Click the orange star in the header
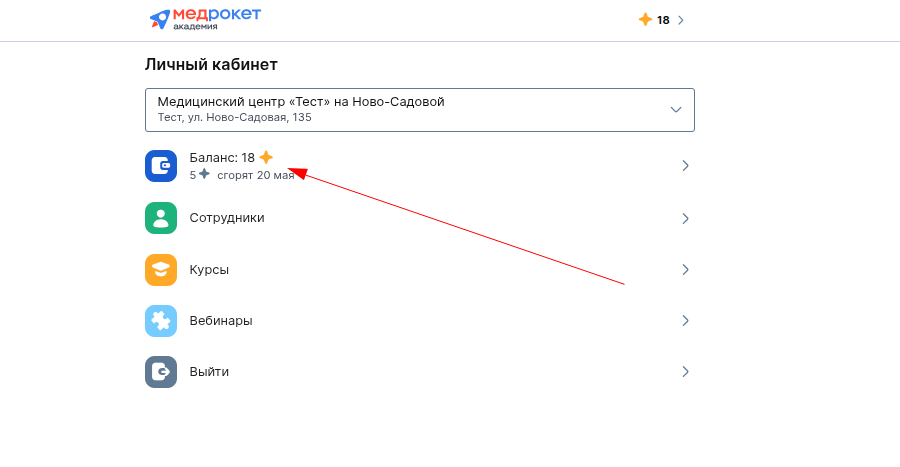 coord(645,20)
